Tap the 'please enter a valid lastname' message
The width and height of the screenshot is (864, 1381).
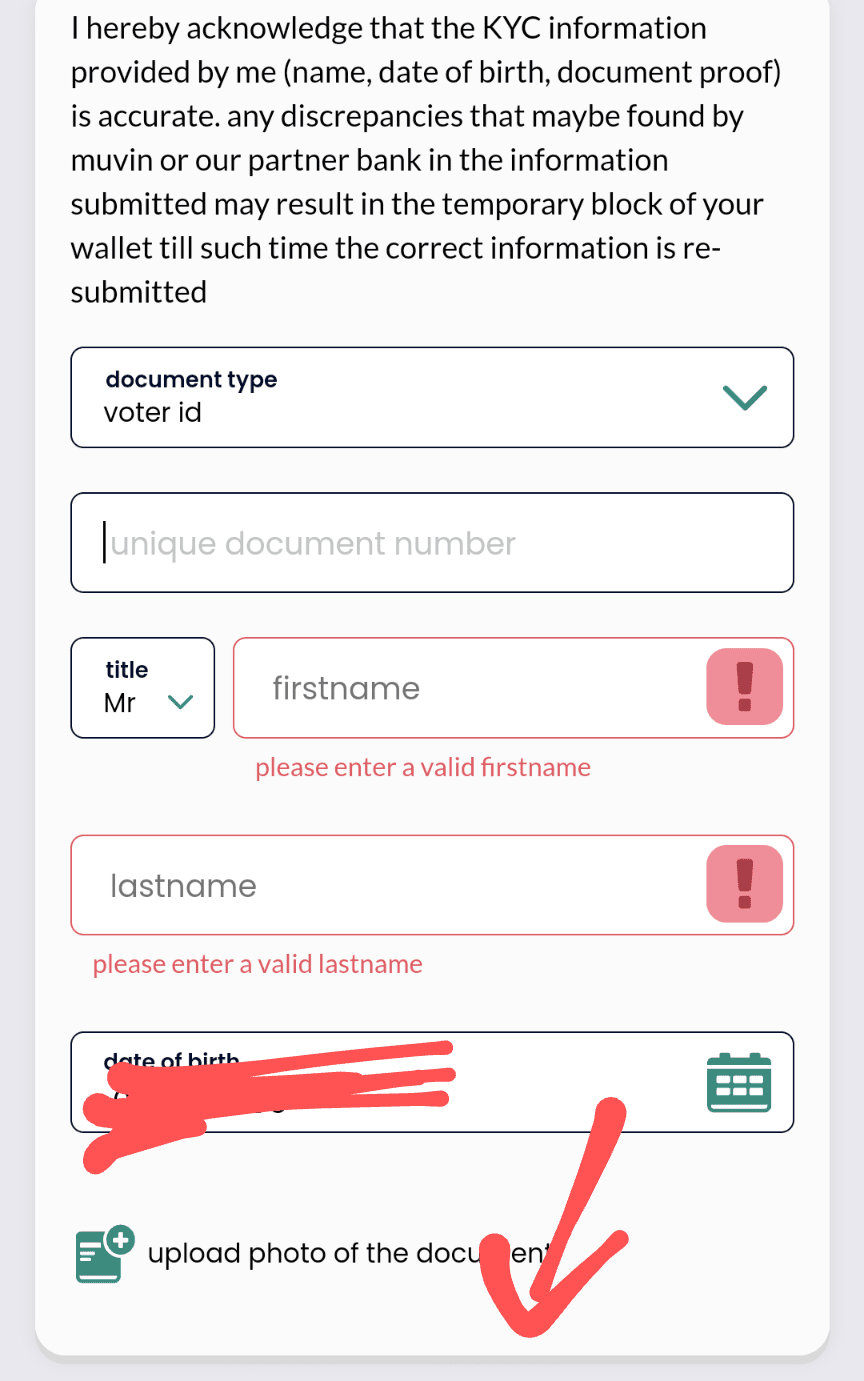pos(258,964)
